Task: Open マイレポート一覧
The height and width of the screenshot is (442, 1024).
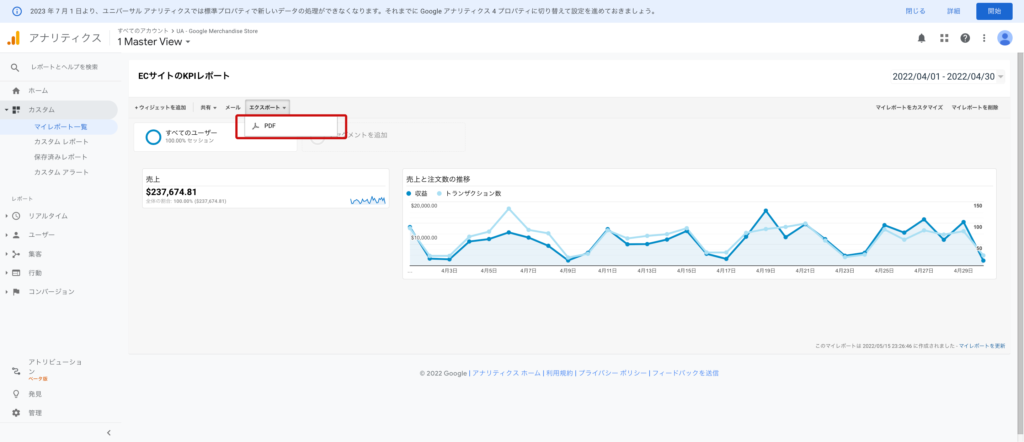Action: pos(61,127)
